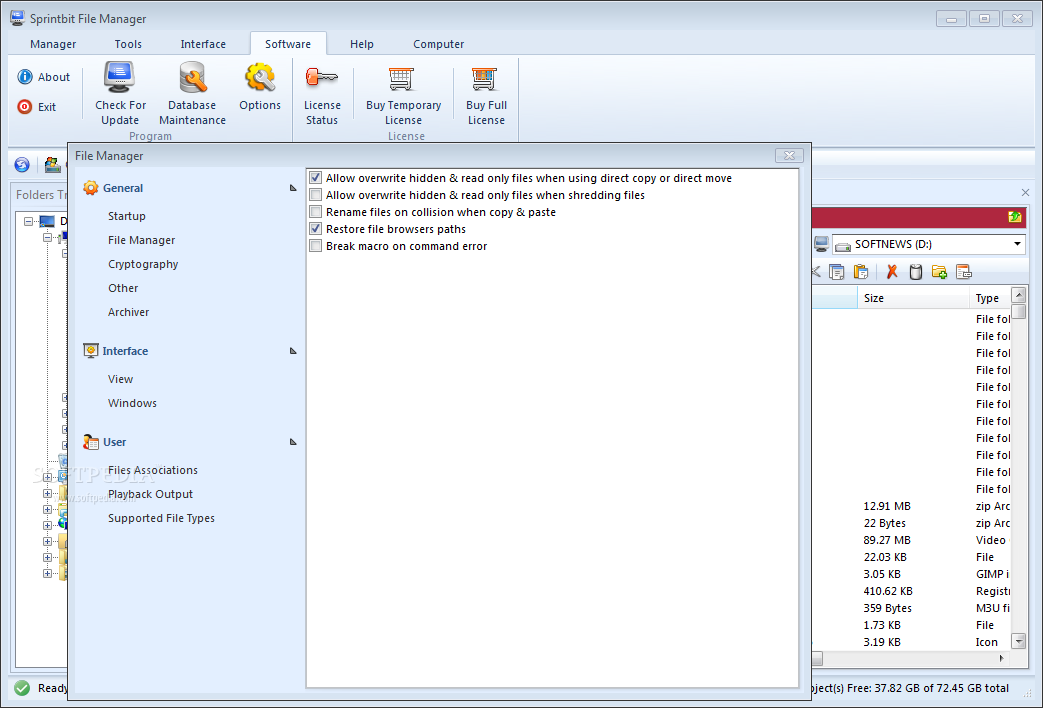This screenshot has height=708, width=1043.
Task: Select Buy Full License cart
Action: (x=485, y=78)
